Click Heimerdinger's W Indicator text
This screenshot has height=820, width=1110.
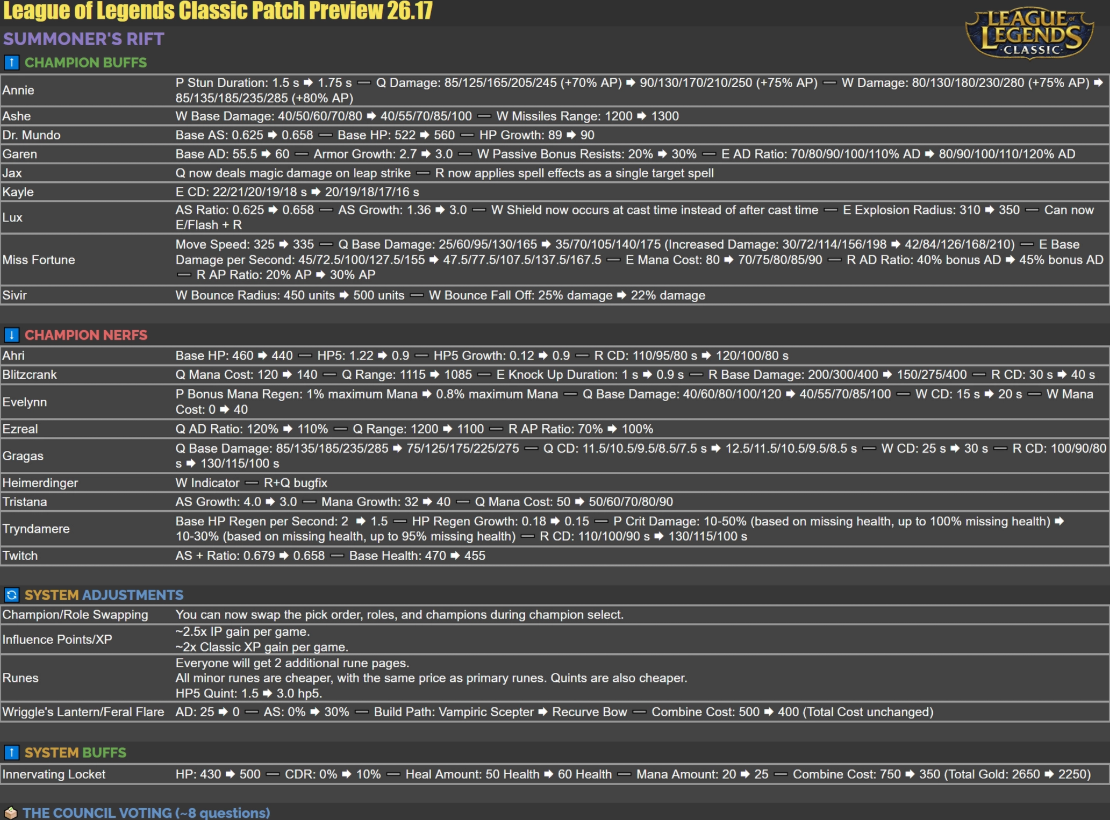207,483
